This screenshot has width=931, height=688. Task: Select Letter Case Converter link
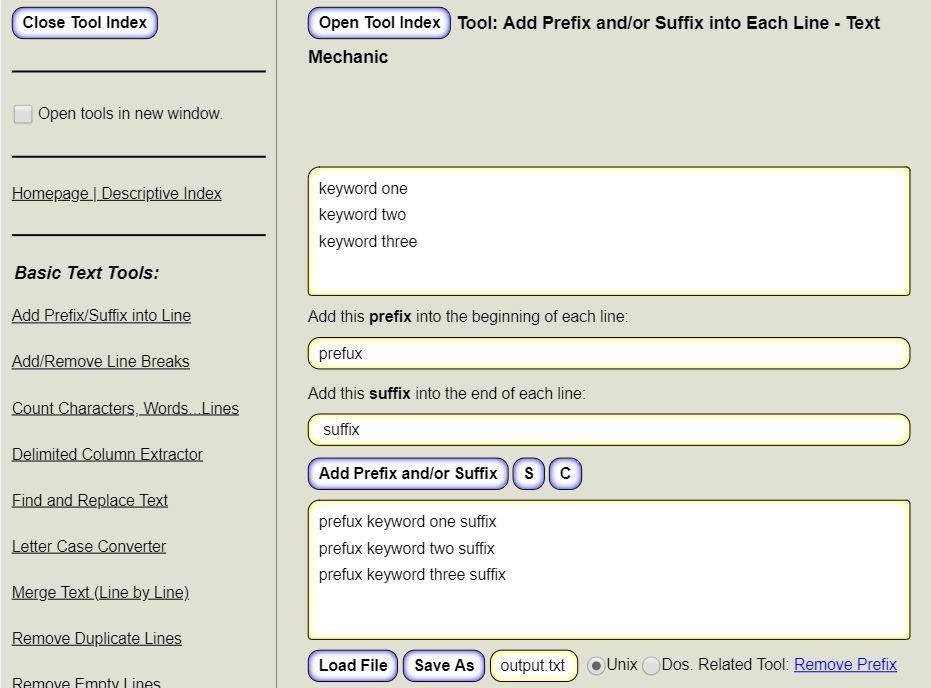pyautogui.click(x=89, y=546)
